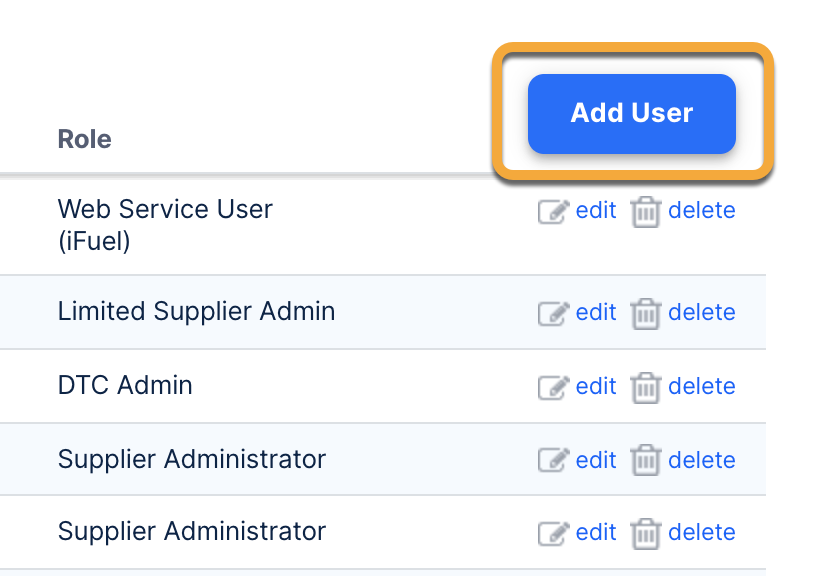Viewport: 824px width, 576px height.
Task: Click pencil icon for last Supplier Administrator
Action: 553,533
